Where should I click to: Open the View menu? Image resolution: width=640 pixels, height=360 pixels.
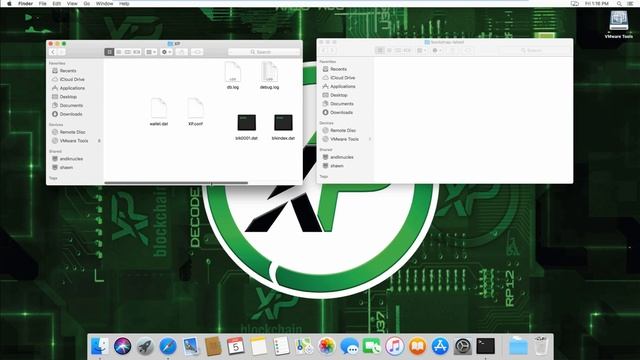pos(72,3)
